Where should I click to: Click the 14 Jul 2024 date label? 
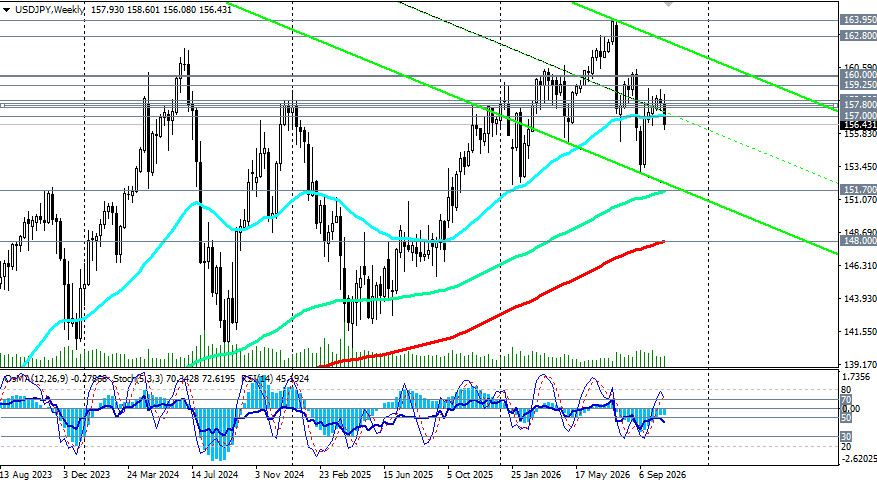click(x=215, y=474)
